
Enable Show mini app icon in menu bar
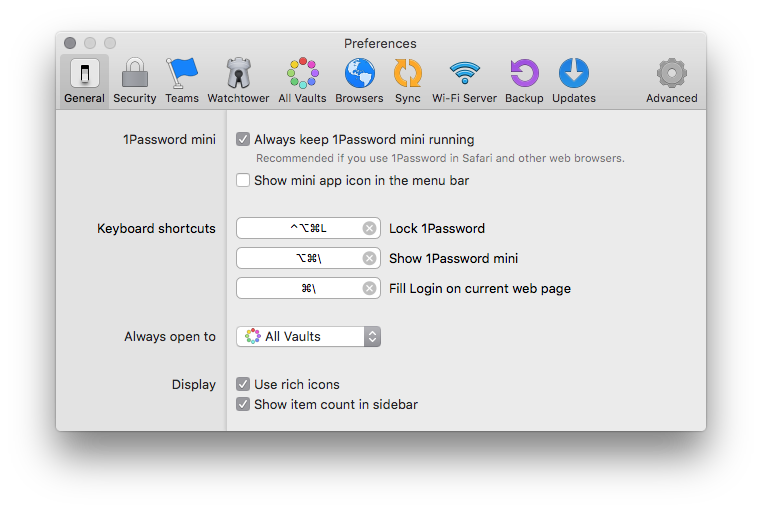(243, 180)
